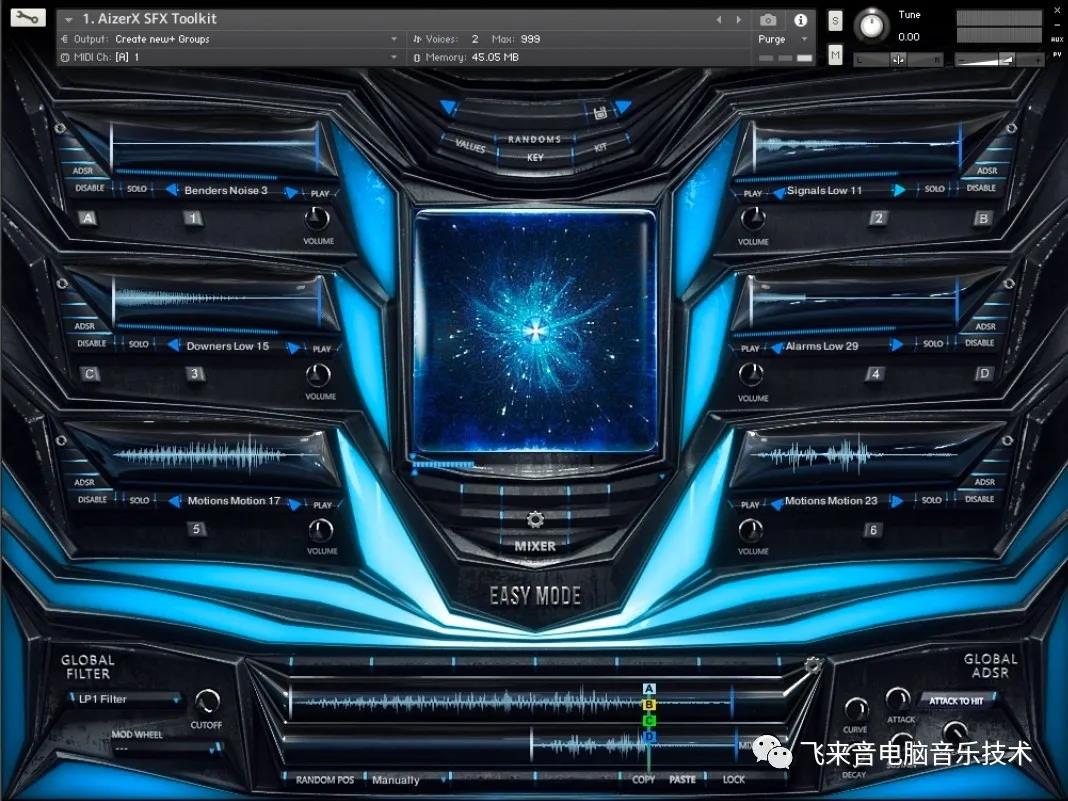Screen dimensions: 1068x801
Task: Open the LP1 Filter type dropdown
Action: click(x=125, y=699)
